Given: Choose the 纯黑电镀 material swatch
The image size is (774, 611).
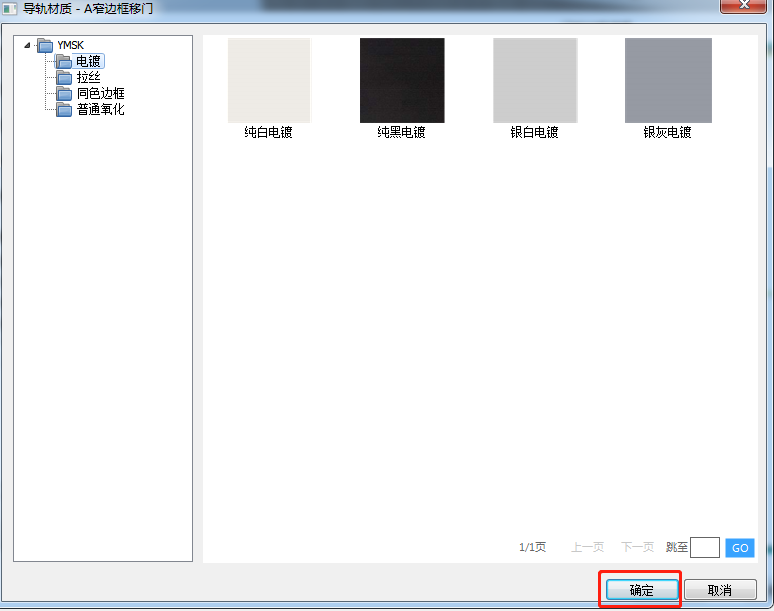Looking at the screenshot, I should click(x=402, y=81).
